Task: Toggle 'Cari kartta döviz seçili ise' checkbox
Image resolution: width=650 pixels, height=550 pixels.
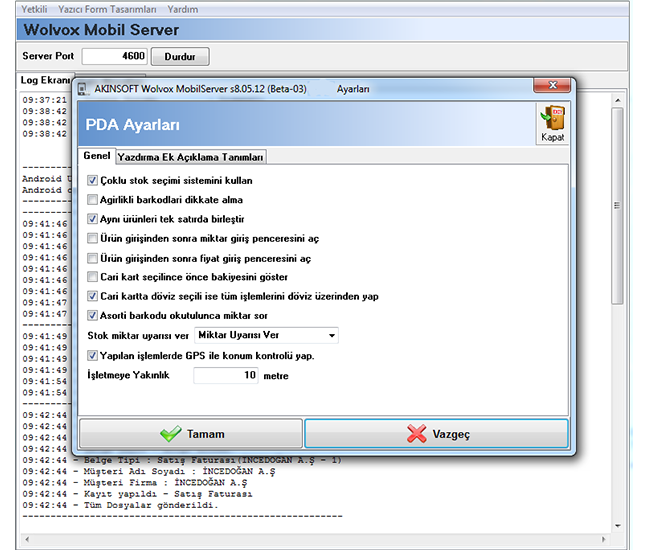Action: click(x=92, y=296)
